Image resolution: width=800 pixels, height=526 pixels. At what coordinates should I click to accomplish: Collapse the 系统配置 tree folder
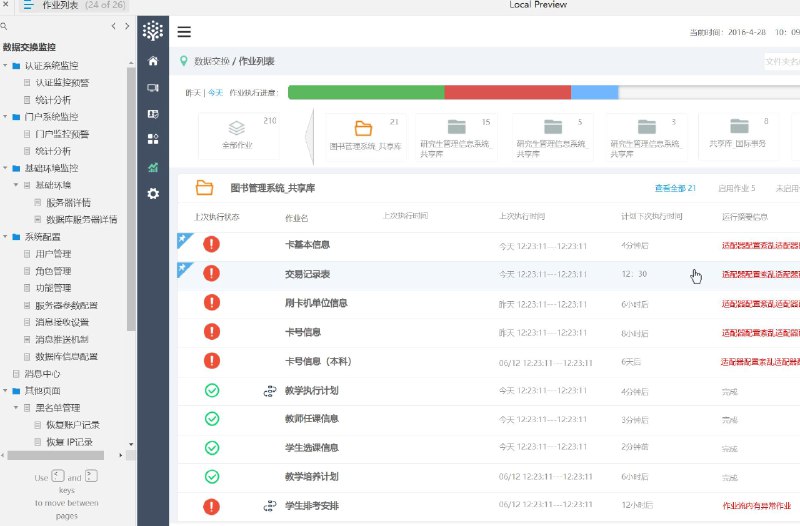pos(5,237)
